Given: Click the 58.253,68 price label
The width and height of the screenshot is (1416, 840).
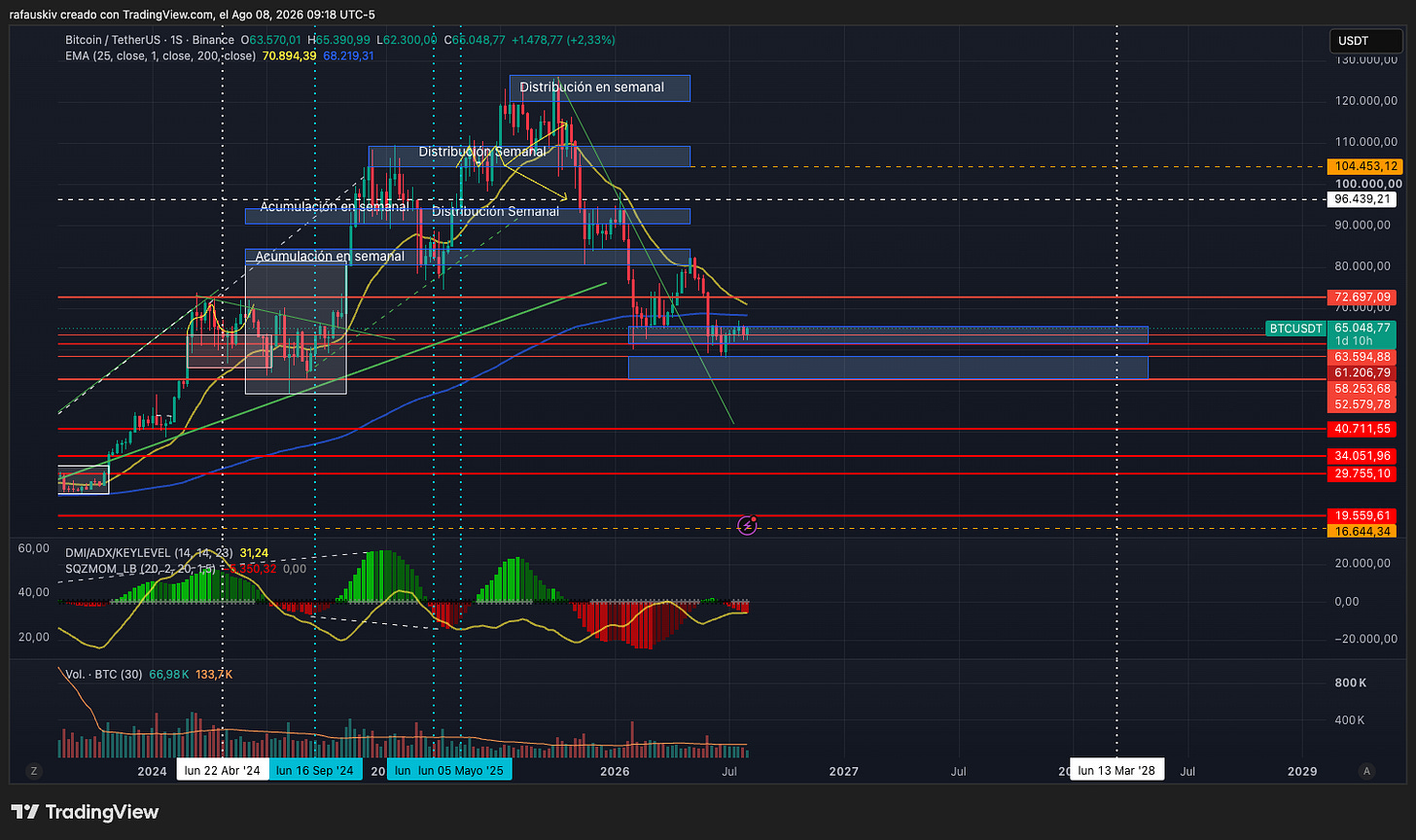Looking at the screenshot, I should pyautogui.click(x=1363, y=388).
